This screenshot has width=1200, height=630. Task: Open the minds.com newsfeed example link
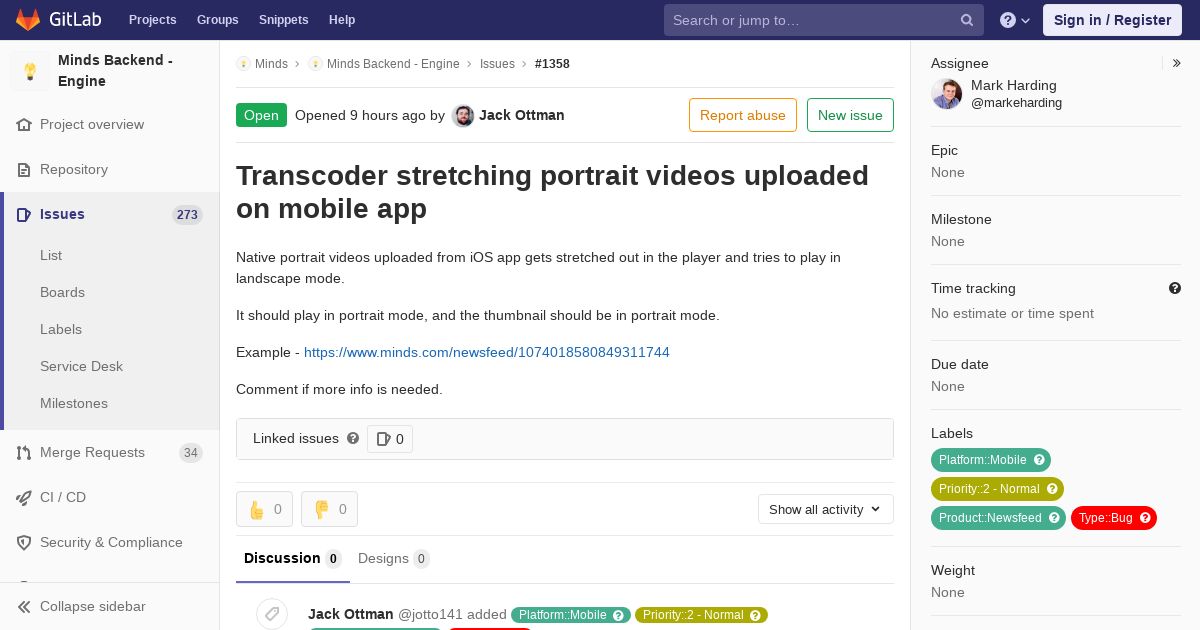pyautogui.click(x=487, y=352)
